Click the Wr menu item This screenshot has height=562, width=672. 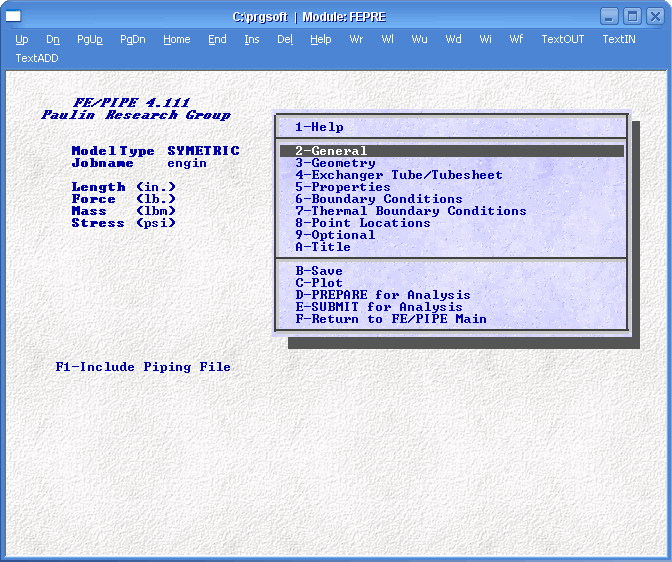coord(356,39)
